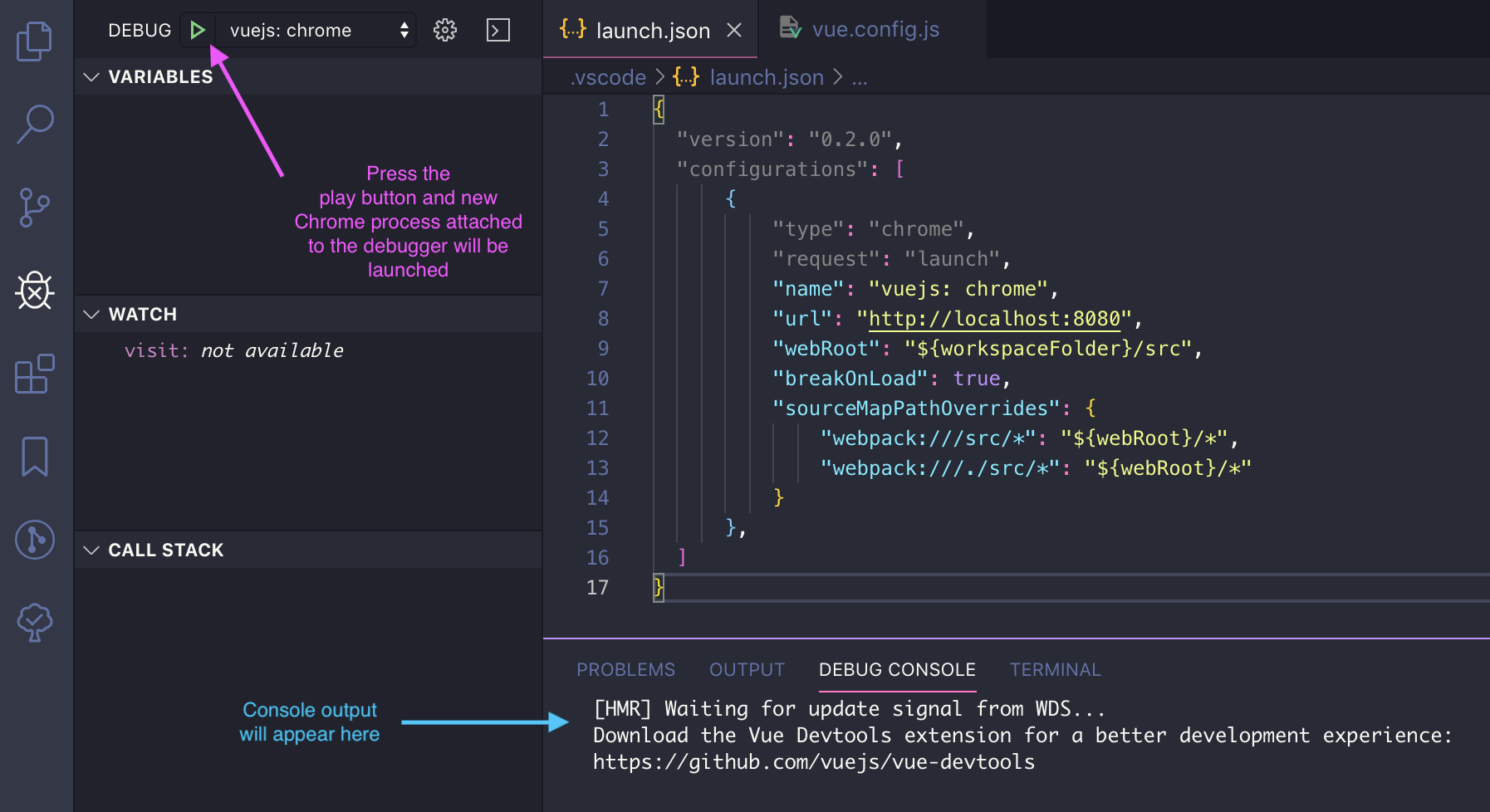The height and width of the screenshot is (812, 1490).
Task: Open the http://localhost:8080 URL link
Action: pos(995,319)
